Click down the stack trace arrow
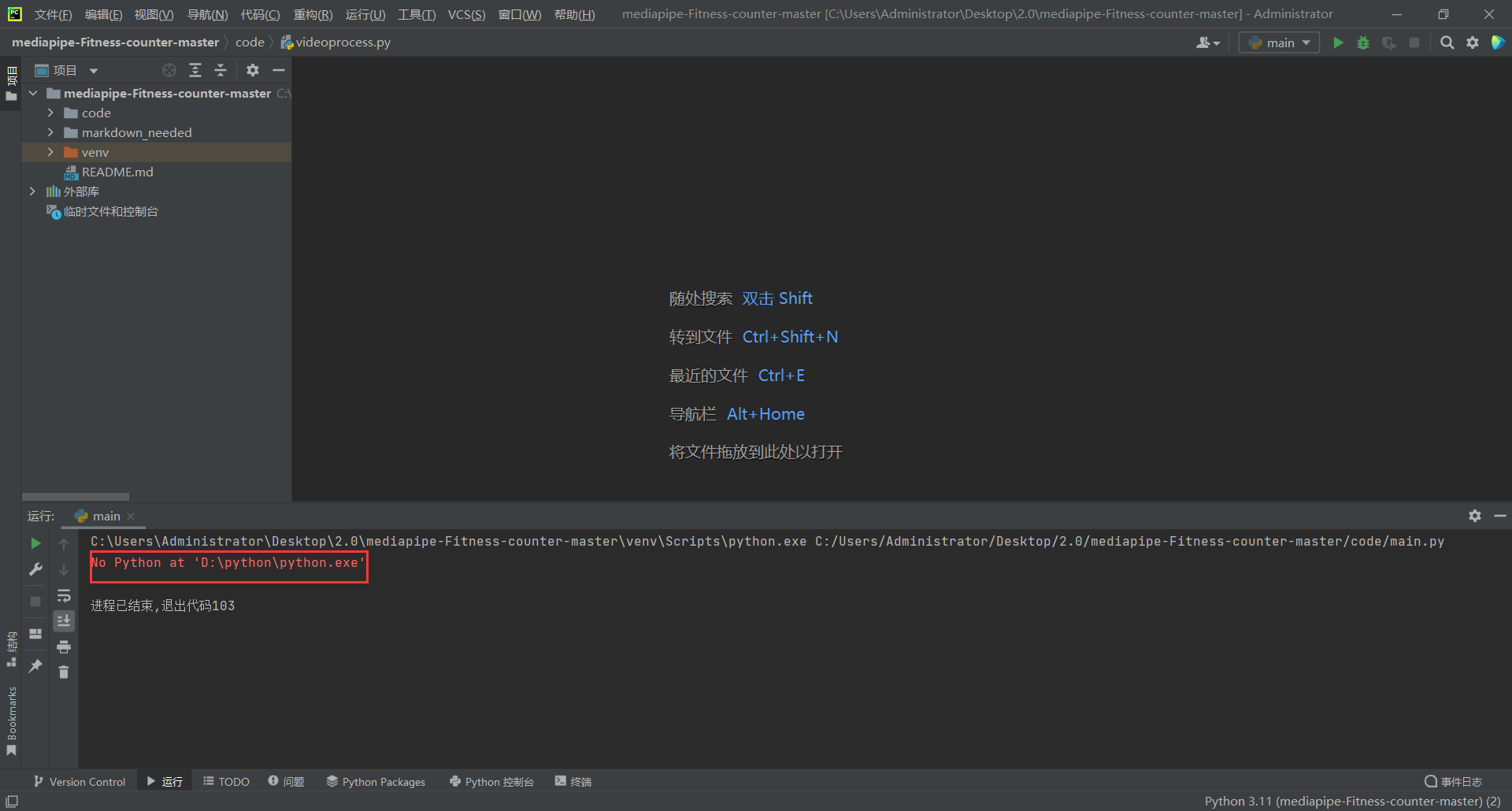Image resolution: width=1512 pixels, height=811 pixels. [64, 569]
